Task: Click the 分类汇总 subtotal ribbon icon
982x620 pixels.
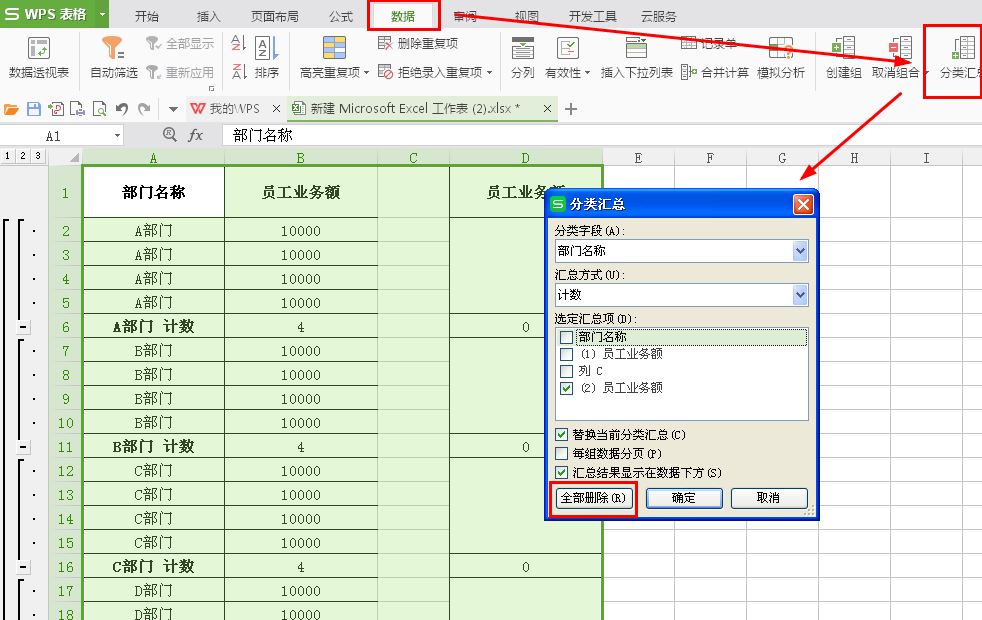Action: (x=962, y=48)
